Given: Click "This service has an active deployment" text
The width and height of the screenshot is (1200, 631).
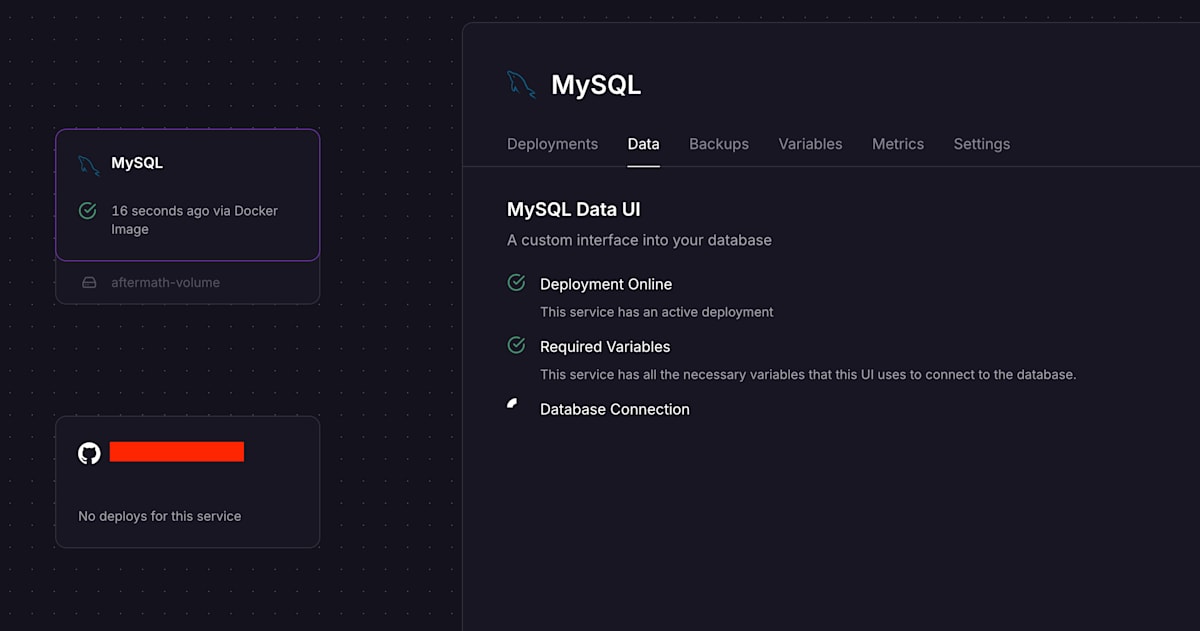Looking at the screenshot, I should [657, 312].
